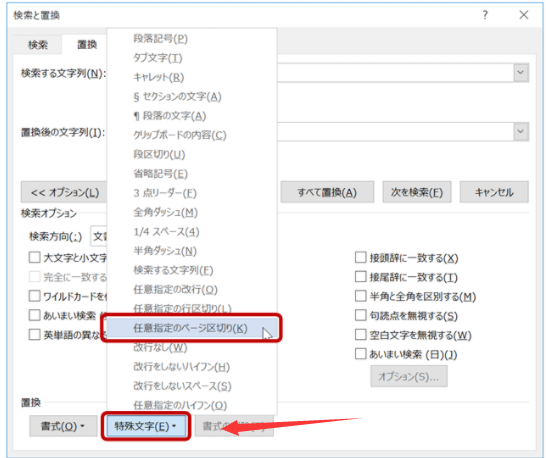The height and width of the screenshot is (458, 546).
Task: Choose クリップボードの内容(C) menu item
Action: click(192, 135)
